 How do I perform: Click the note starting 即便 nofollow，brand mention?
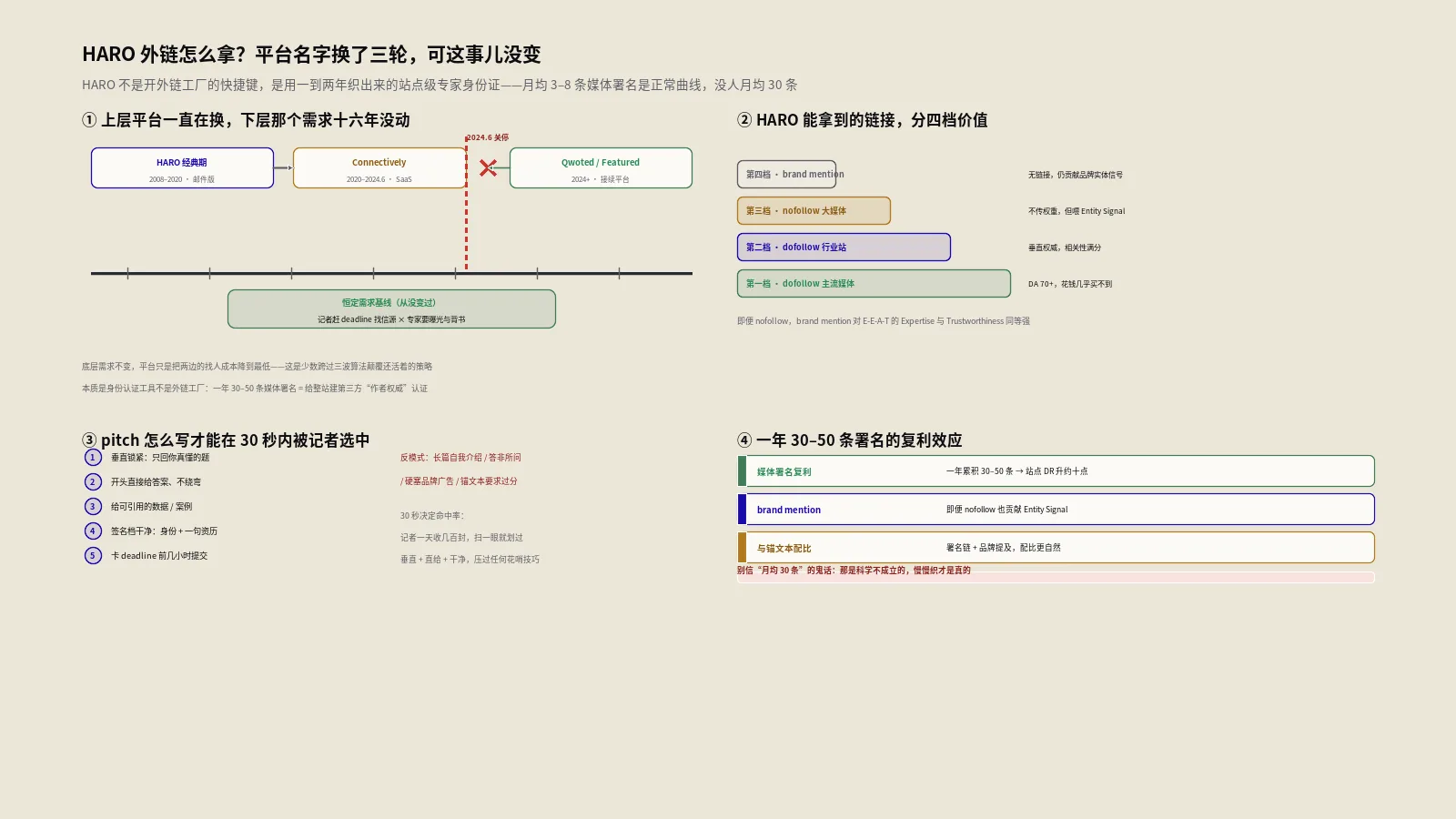pyautogui.click(x=884, y=321)
